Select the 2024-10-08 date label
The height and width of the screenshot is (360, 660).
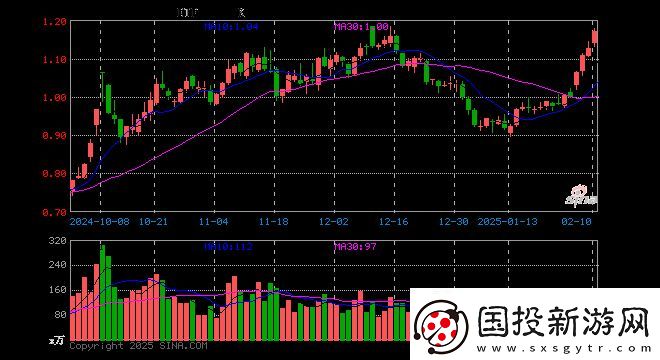tap(100, 221)
